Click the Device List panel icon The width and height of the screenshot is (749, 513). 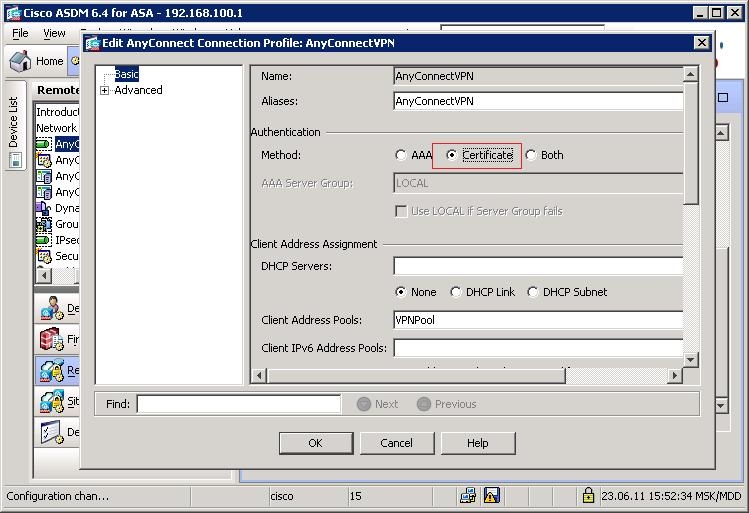point(15,160)
